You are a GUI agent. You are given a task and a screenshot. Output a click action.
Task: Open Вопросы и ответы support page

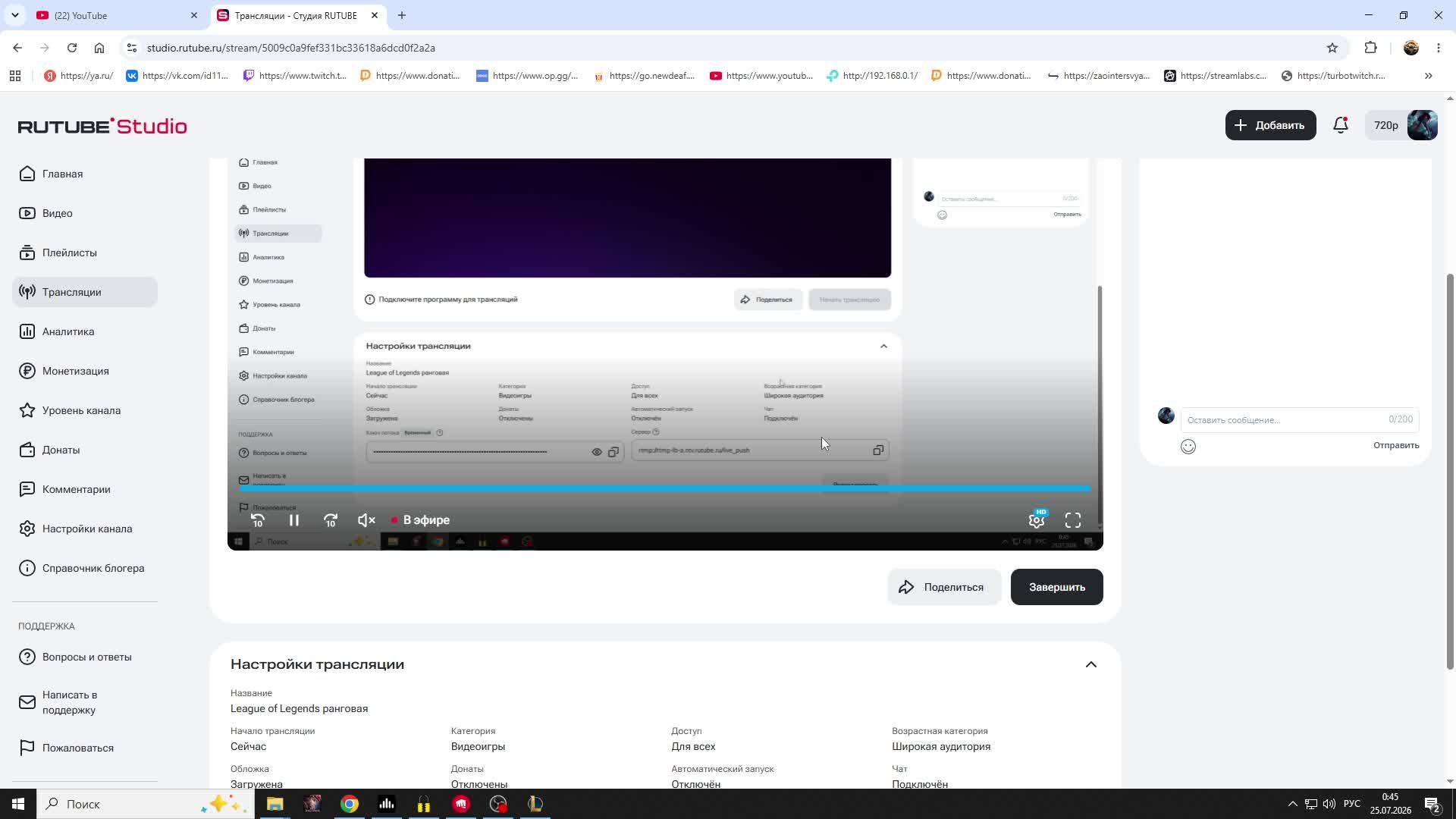85,657
